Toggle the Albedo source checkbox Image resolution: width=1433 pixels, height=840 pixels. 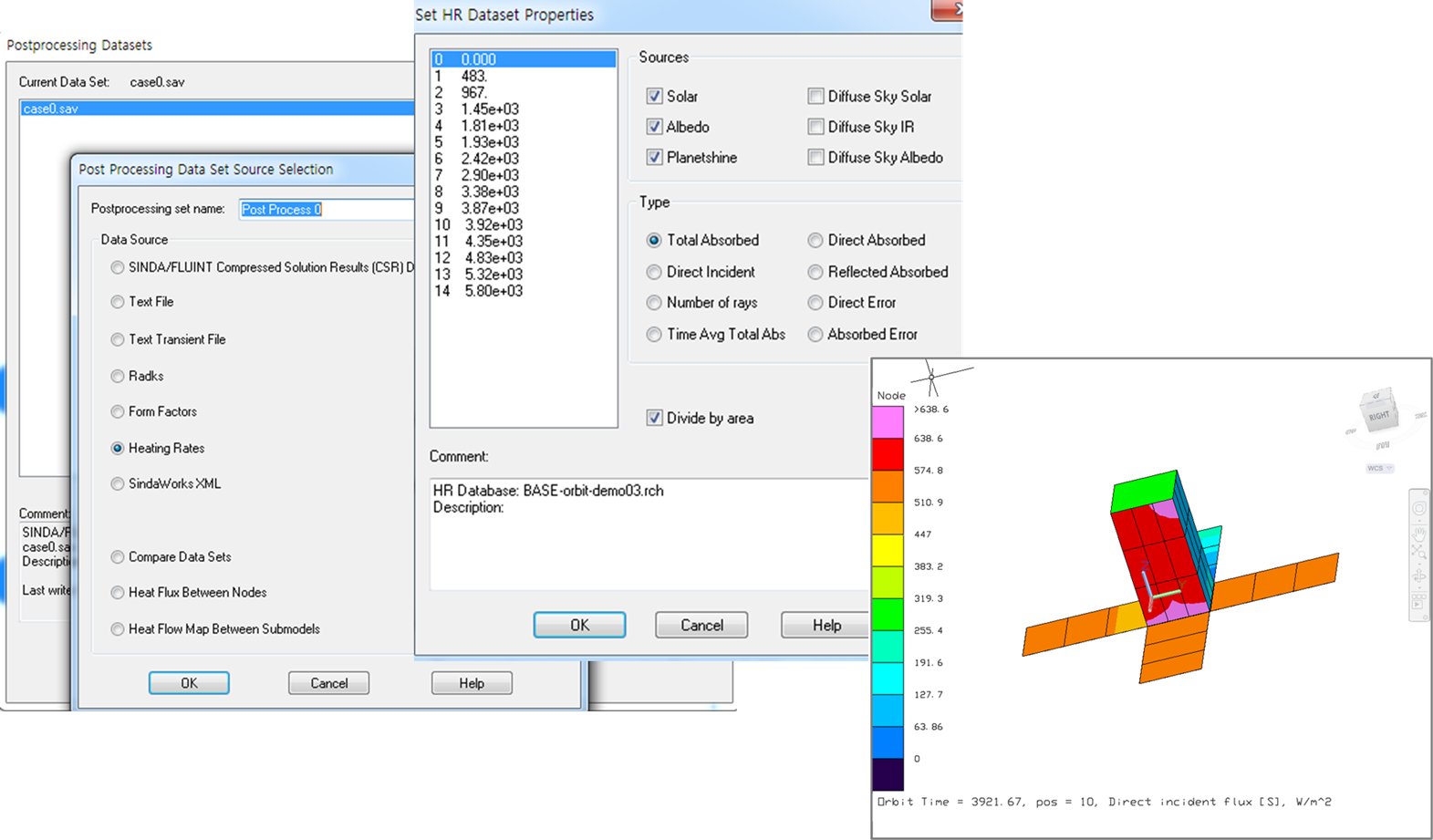[x=654, y=127]
